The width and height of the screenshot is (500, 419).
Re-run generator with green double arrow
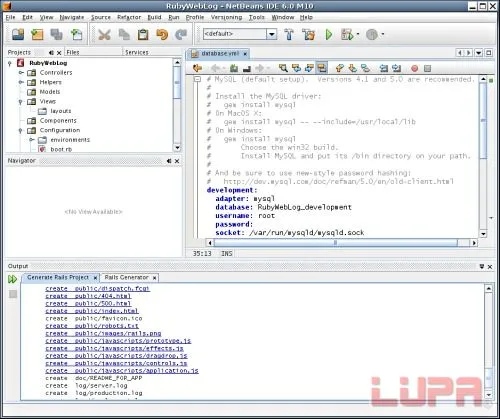pyautogui.click(x=12, y=279)
